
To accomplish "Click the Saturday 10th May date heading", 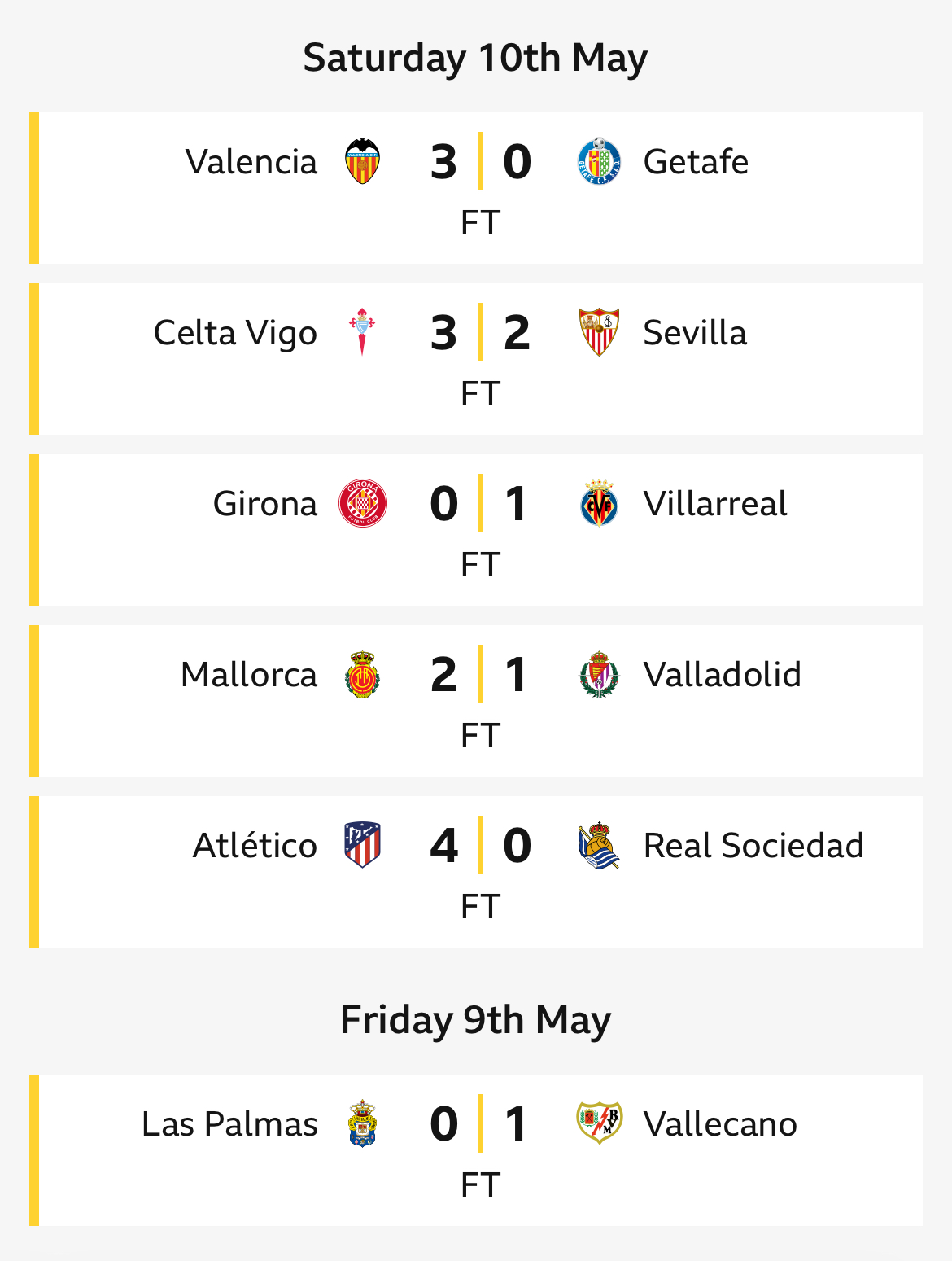I will (475, 58).
